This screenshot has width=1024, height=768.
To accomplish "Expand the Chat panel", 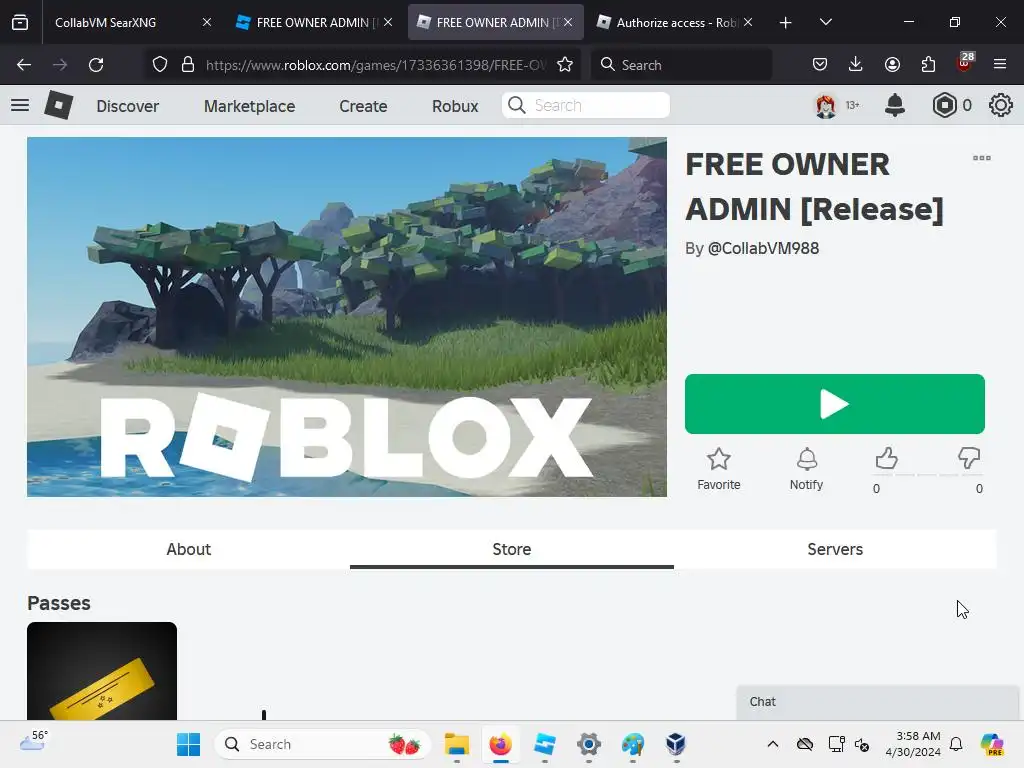I will [878, 702].
